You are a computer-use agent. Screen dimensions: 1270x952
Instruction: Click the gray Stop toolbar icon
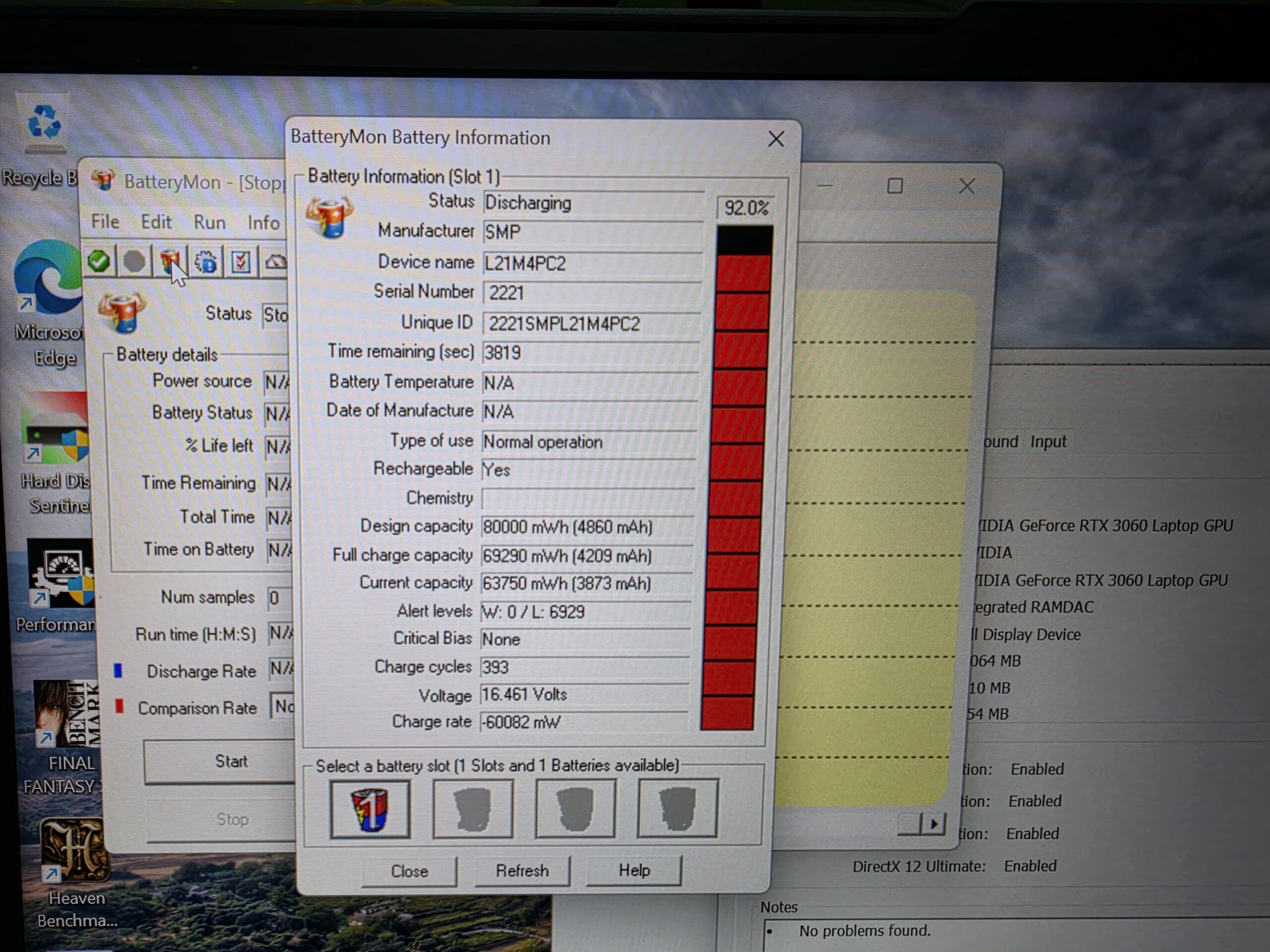134,262
